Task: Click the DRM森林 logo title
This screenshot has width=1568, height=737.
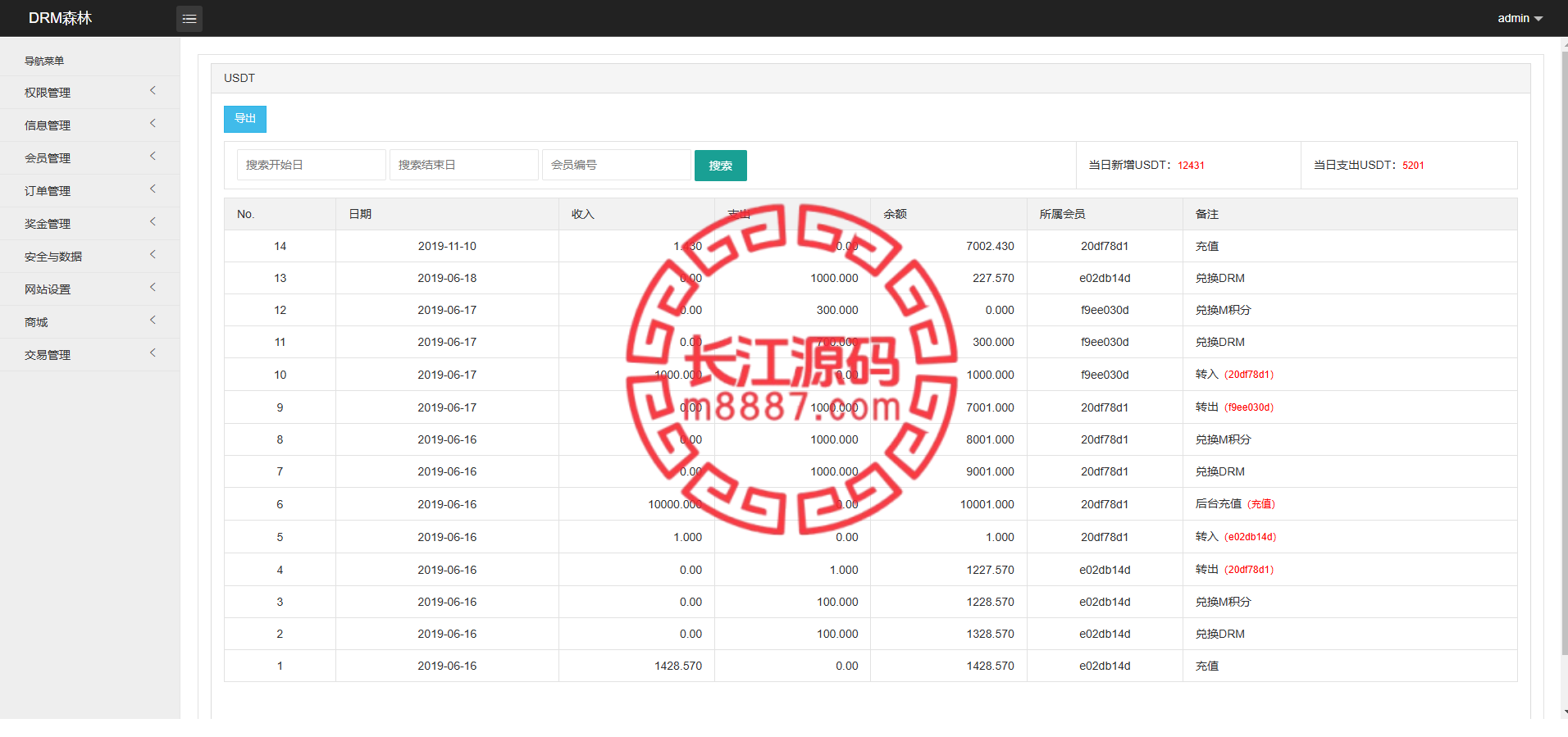Action: tap(60, 18)
